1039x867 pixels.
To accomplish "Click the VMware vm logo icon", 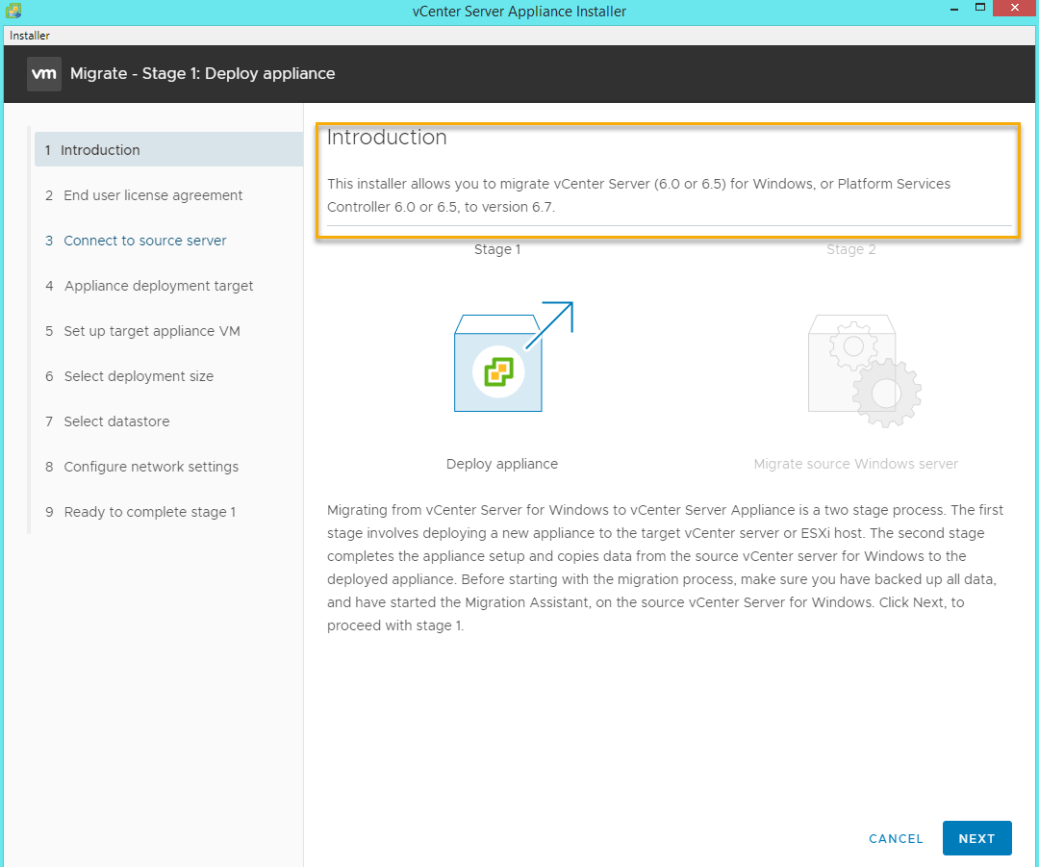I will (44, 74).
